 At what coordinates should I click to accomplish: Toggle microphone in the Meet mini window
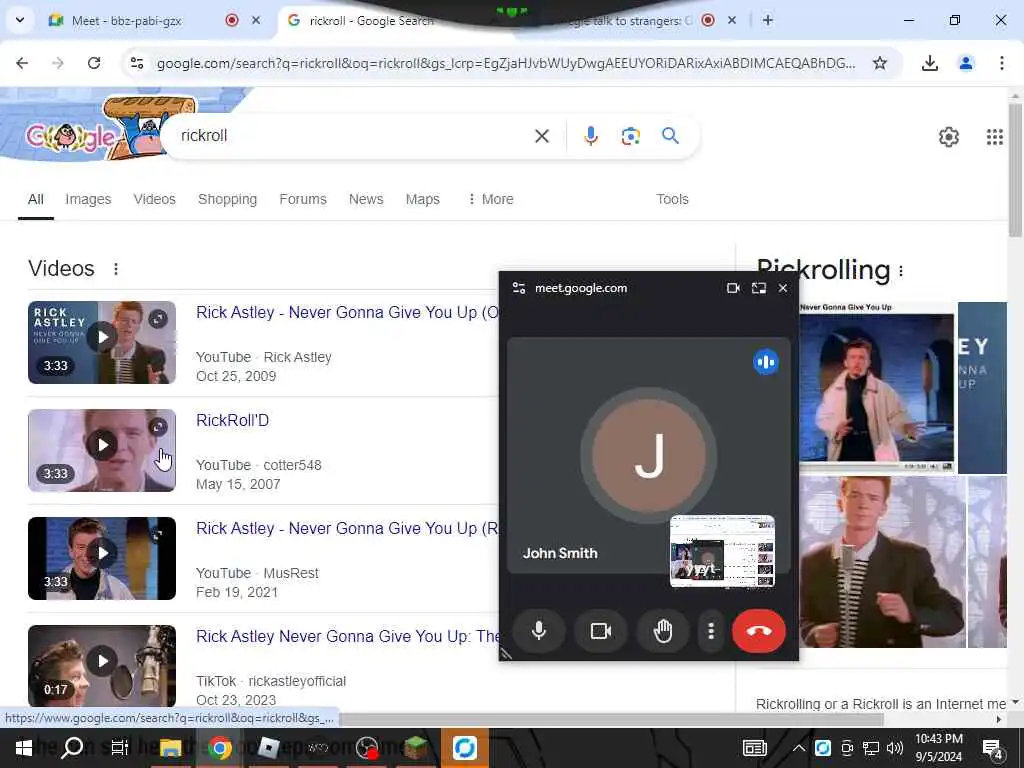[539, 631]
